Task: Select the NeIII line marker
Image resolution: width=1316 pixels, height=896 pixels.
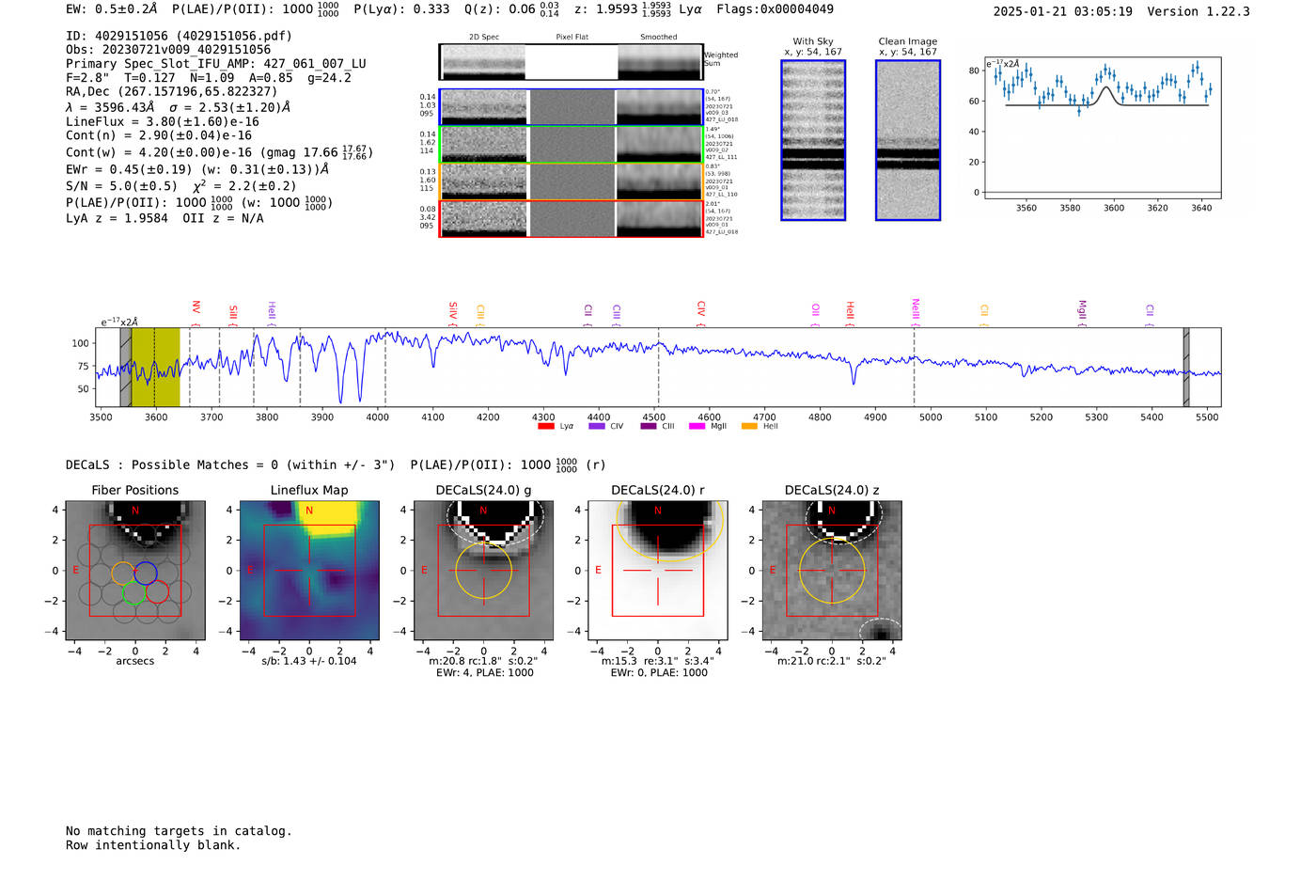Action: [915, 312]
